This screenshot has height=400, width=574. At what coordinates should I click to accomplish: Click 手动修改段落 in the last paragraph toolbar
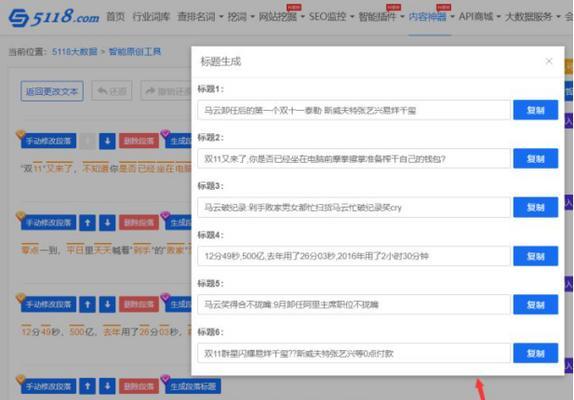click(x=48, y=386)
